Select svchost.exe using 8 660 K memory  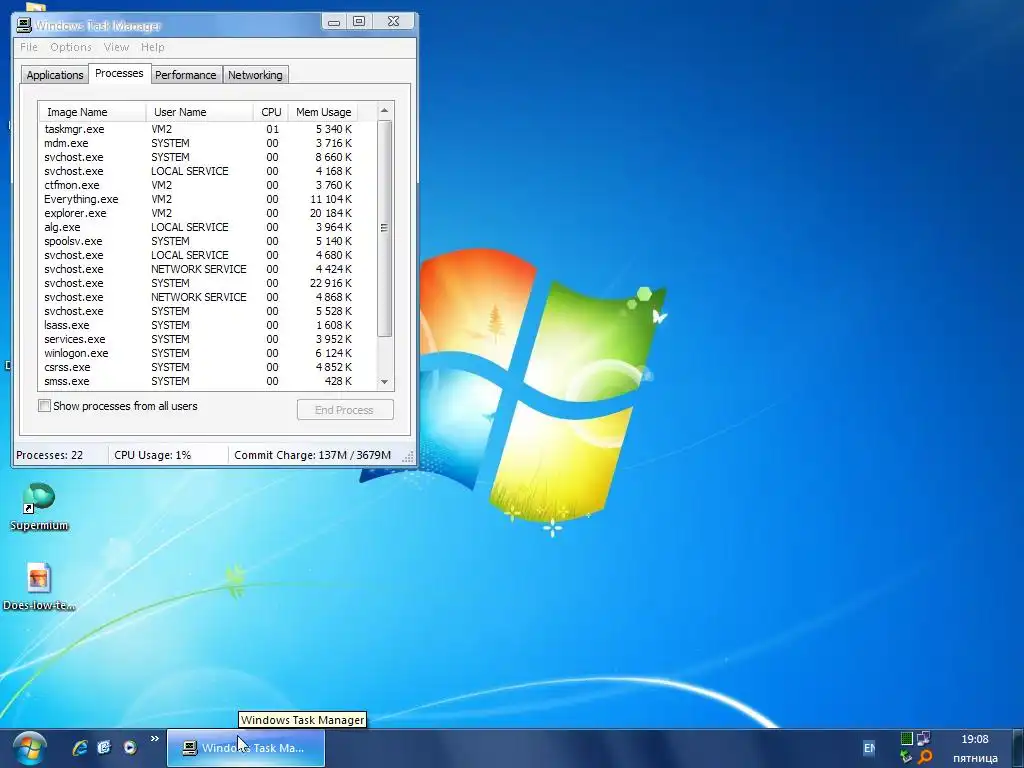click(x=198, y=157)
